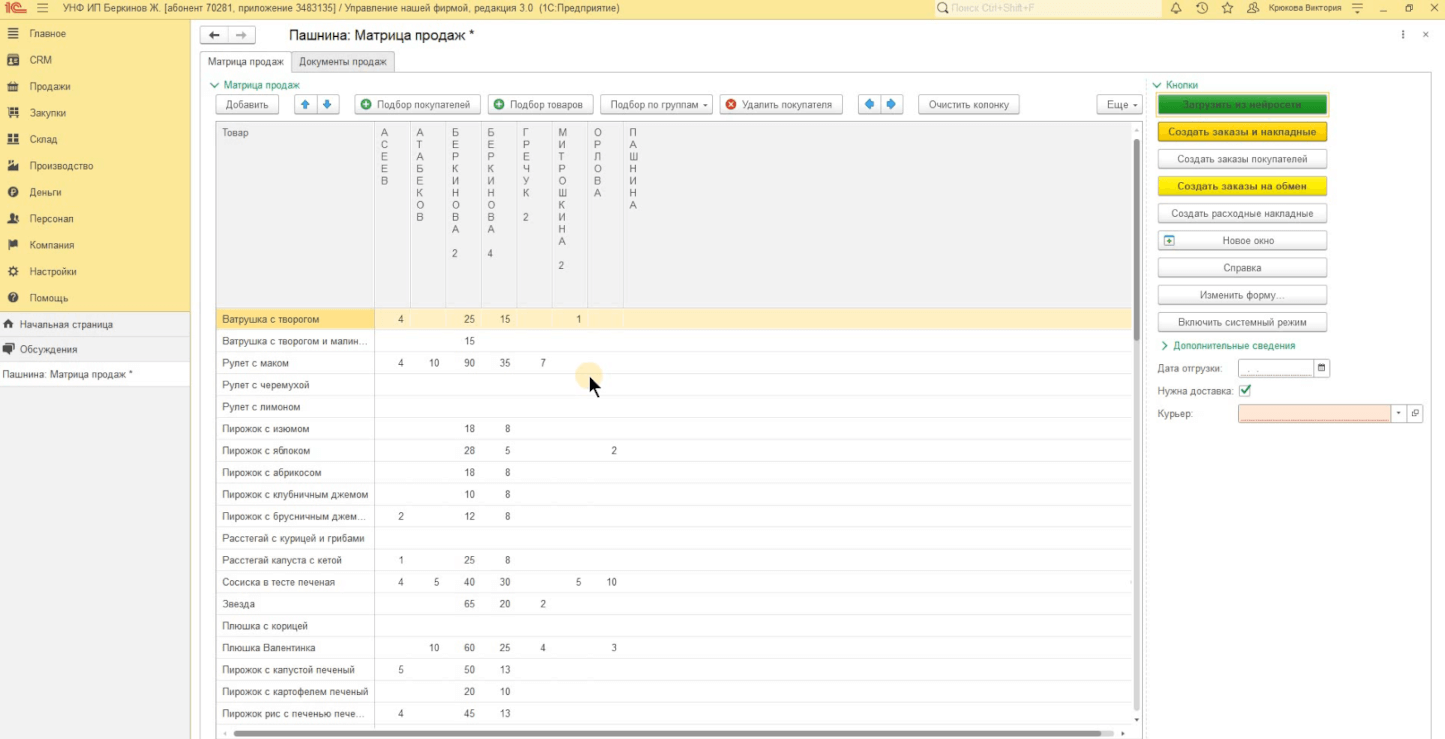Open history via the clock icon

pos(1202,8)
